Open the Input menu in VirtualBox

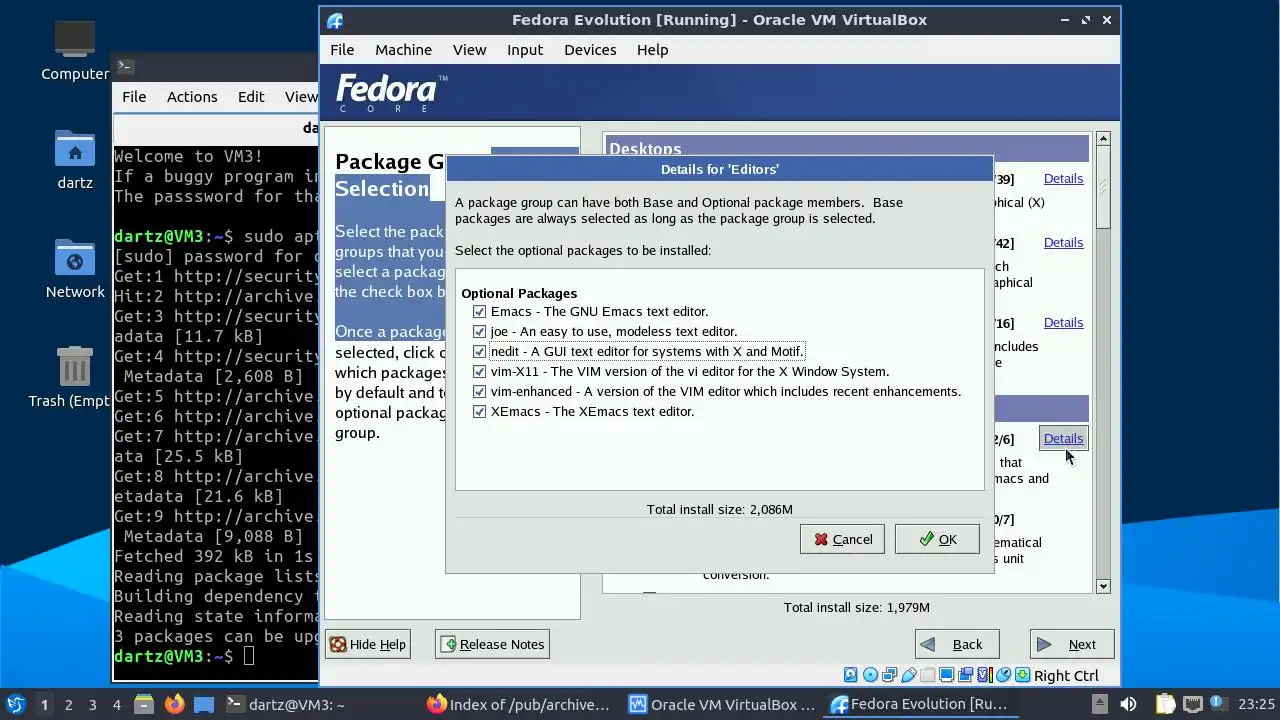pos(525,49)
